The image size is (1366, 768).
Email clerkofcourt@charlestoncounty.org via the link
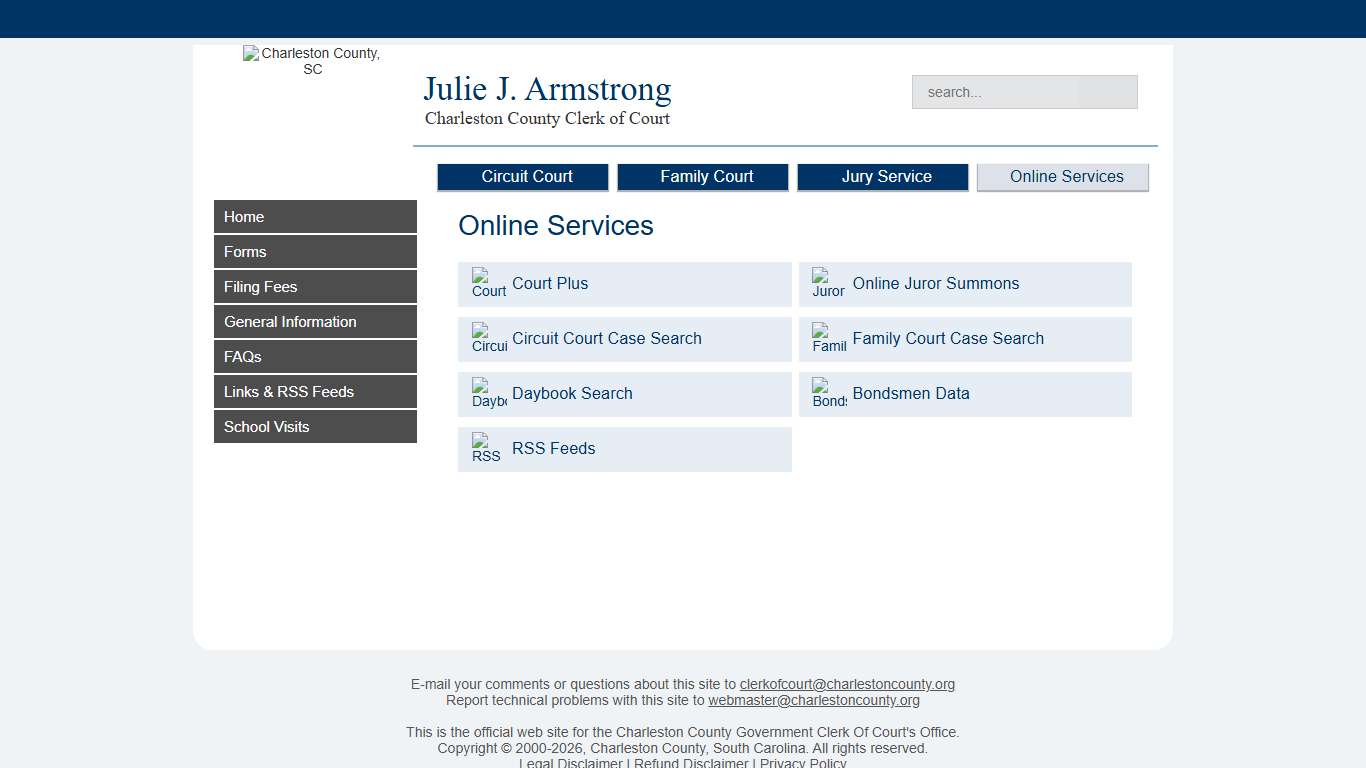(x=847, y=684)
